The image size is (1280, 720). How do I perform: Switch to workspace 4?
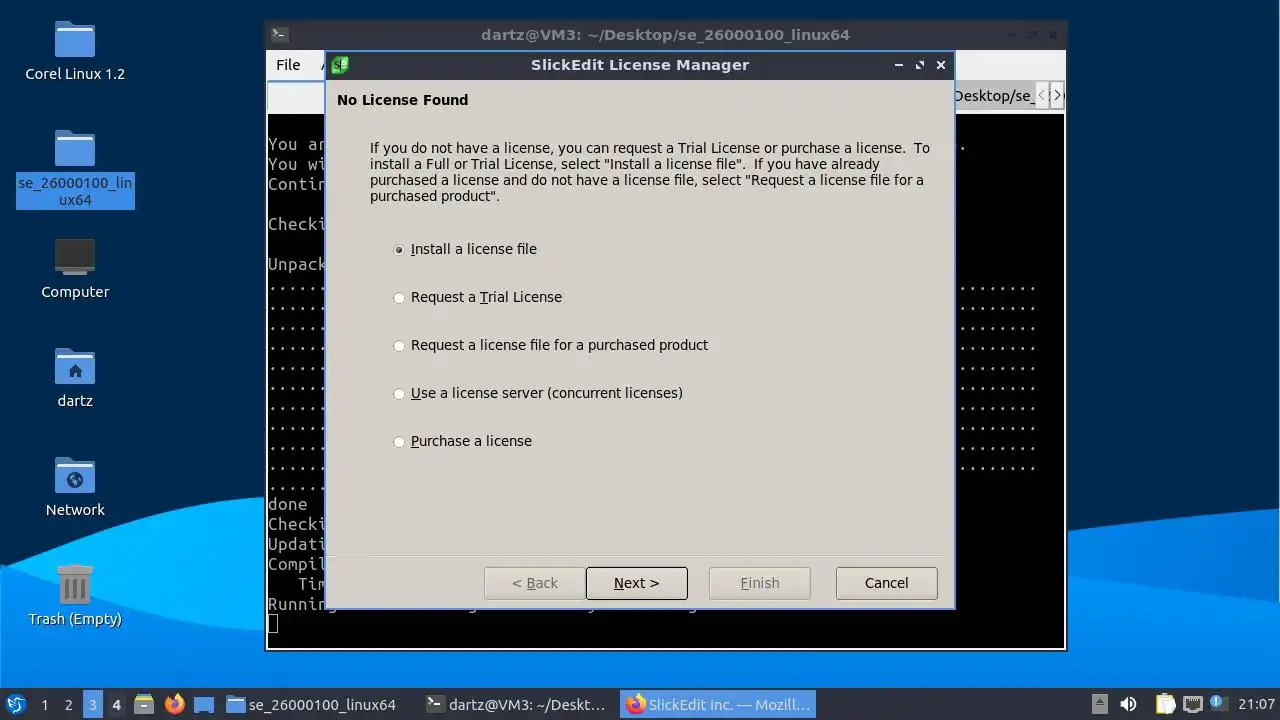click(x=116, y=705)
